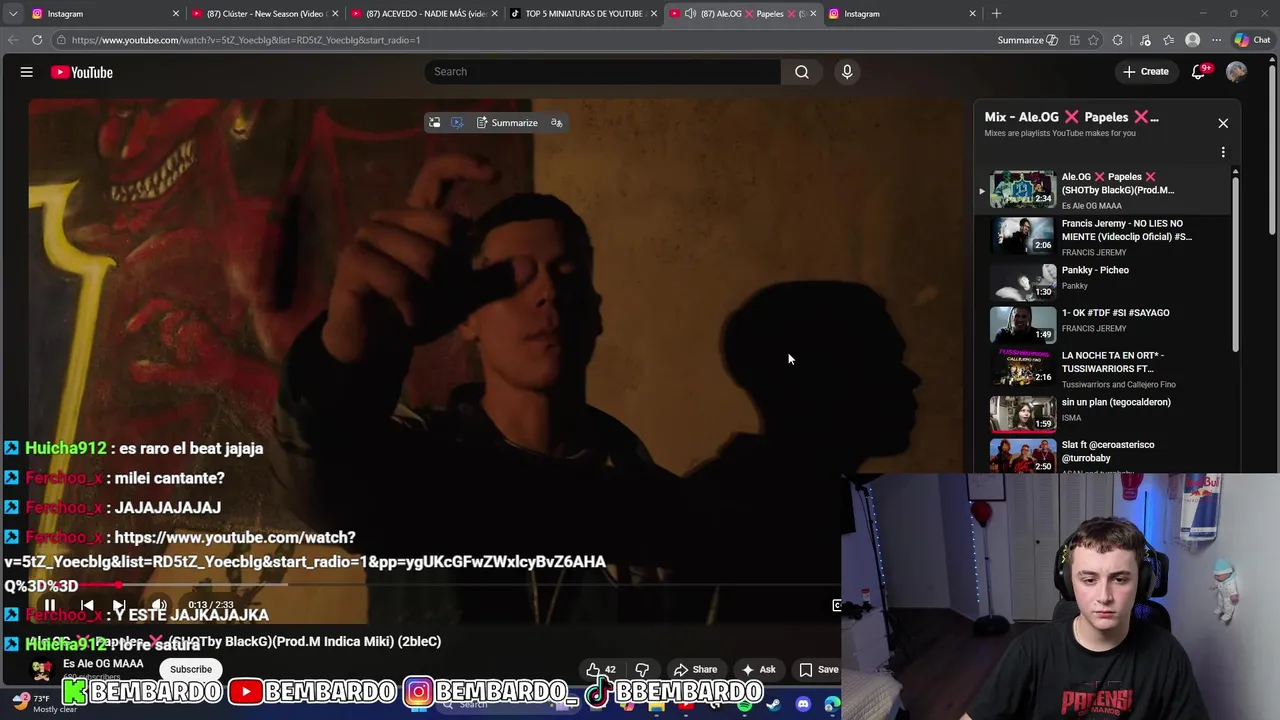
Task: Click the translate icon in video toolbar
Action: point(557,123)
